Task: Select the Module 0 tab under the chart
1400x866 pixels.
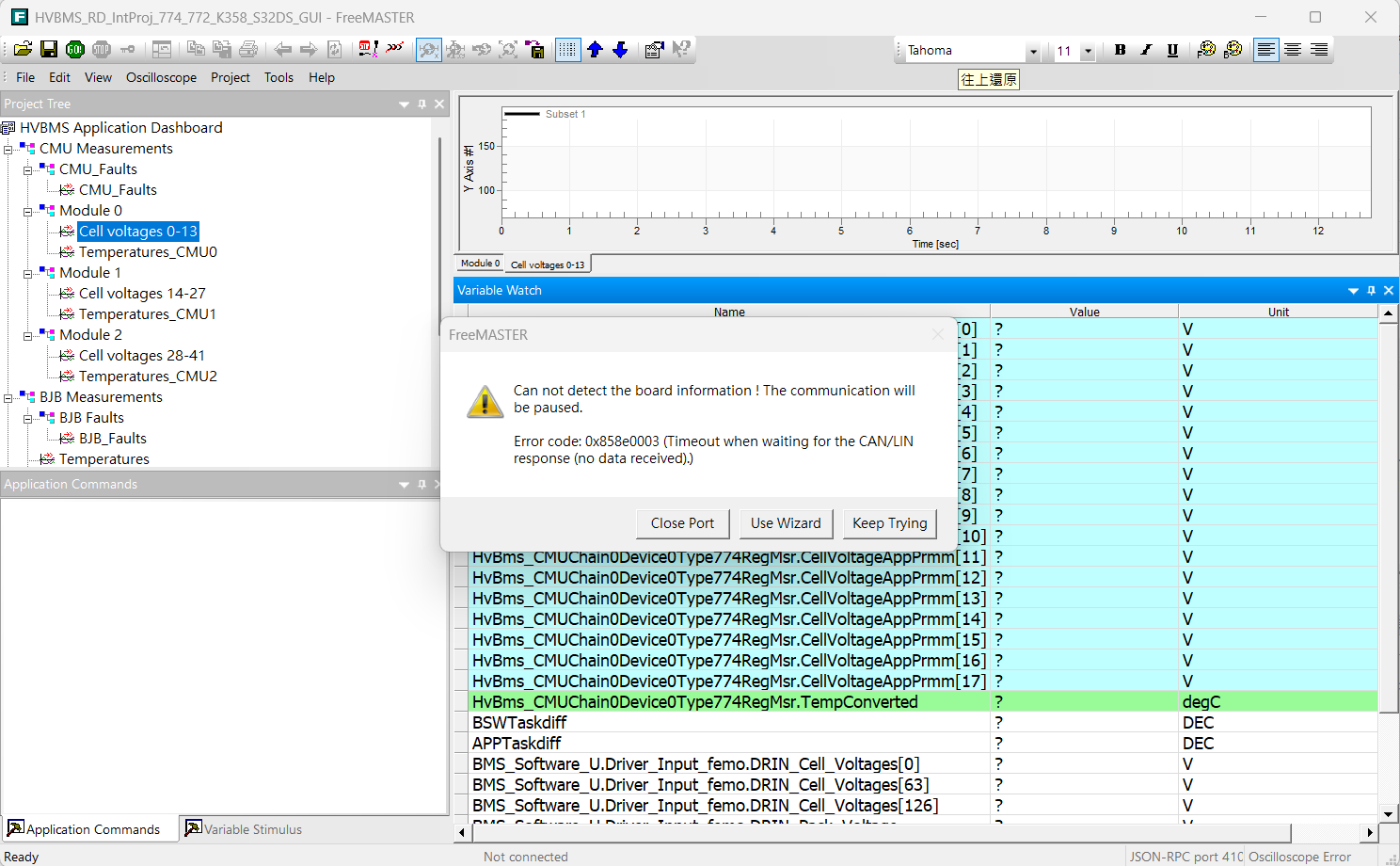Action: (x=480, y=264)
